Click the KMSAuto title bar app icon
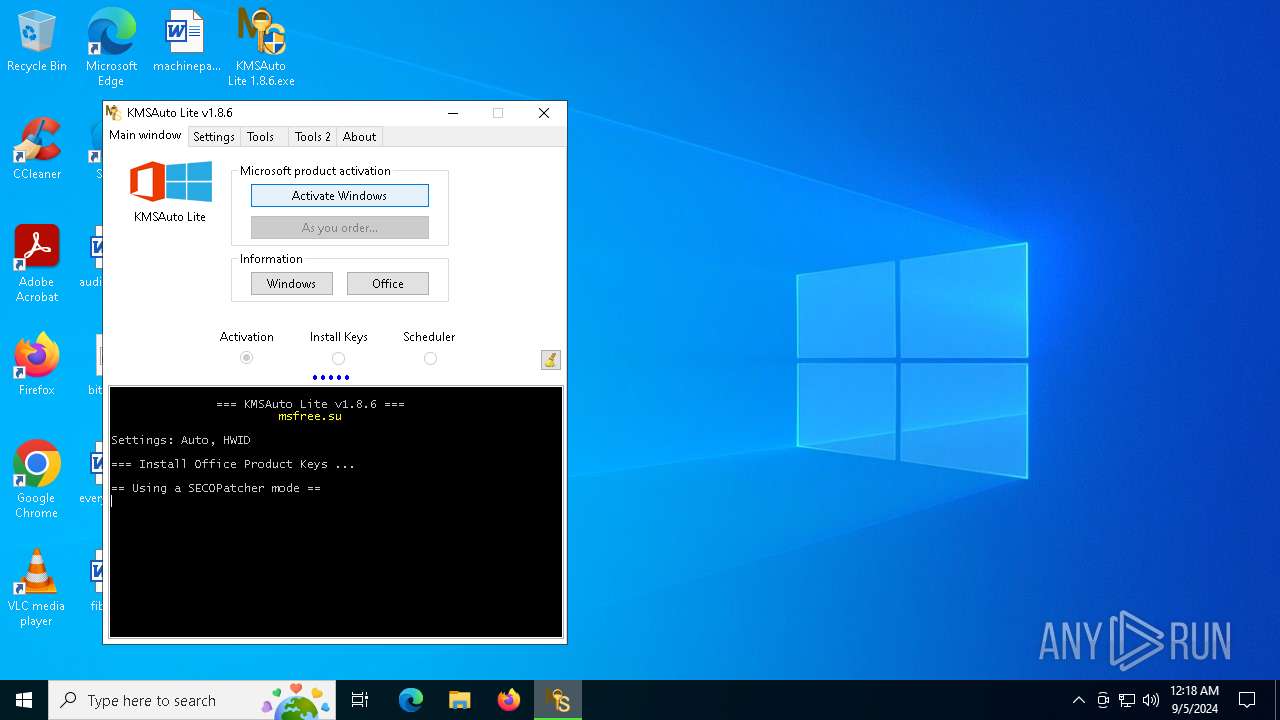The image size is (1280, 720). pyautogui.click(x=113, y=113)
